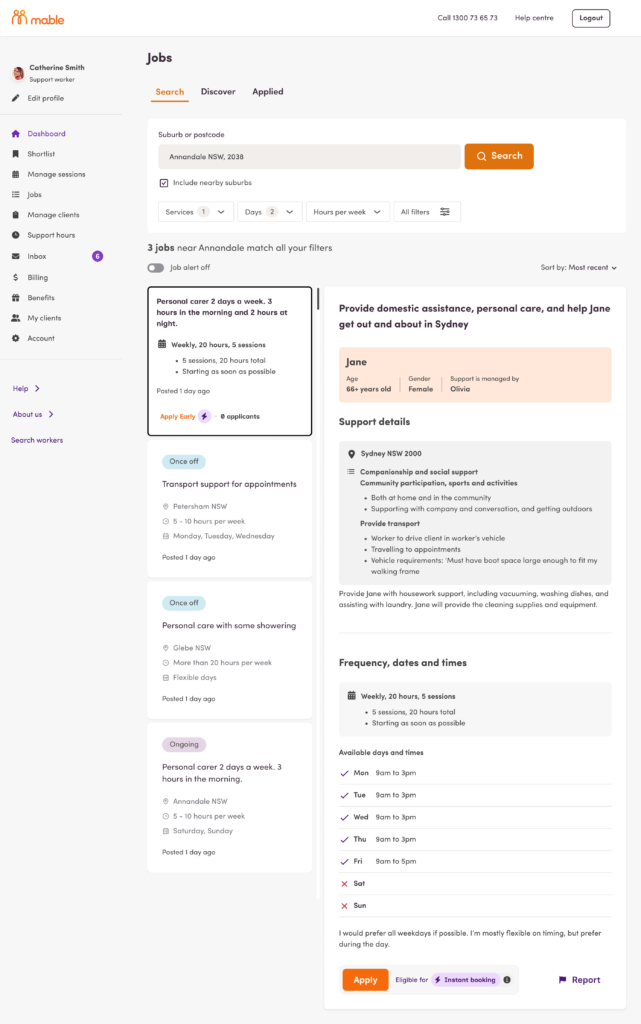The height and width of the screenshot is (1024, 641).
Task: Switch to the Discover tab
Action: pos(218,91)
